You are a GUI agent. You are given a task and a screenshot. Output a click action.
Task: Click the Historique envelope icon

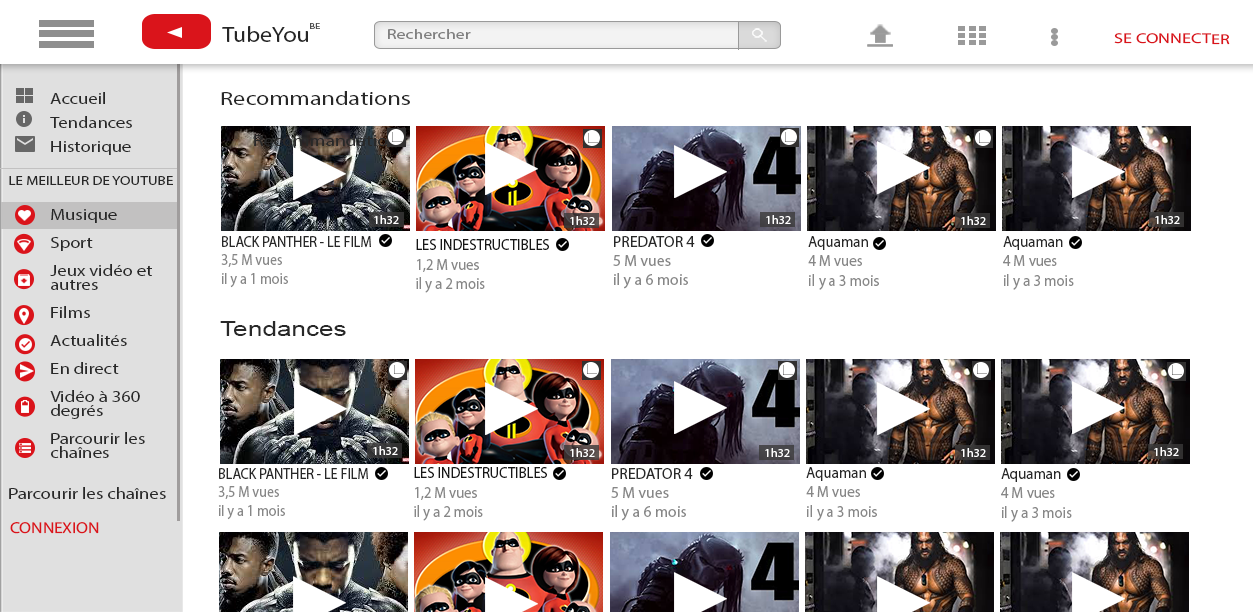25,144
